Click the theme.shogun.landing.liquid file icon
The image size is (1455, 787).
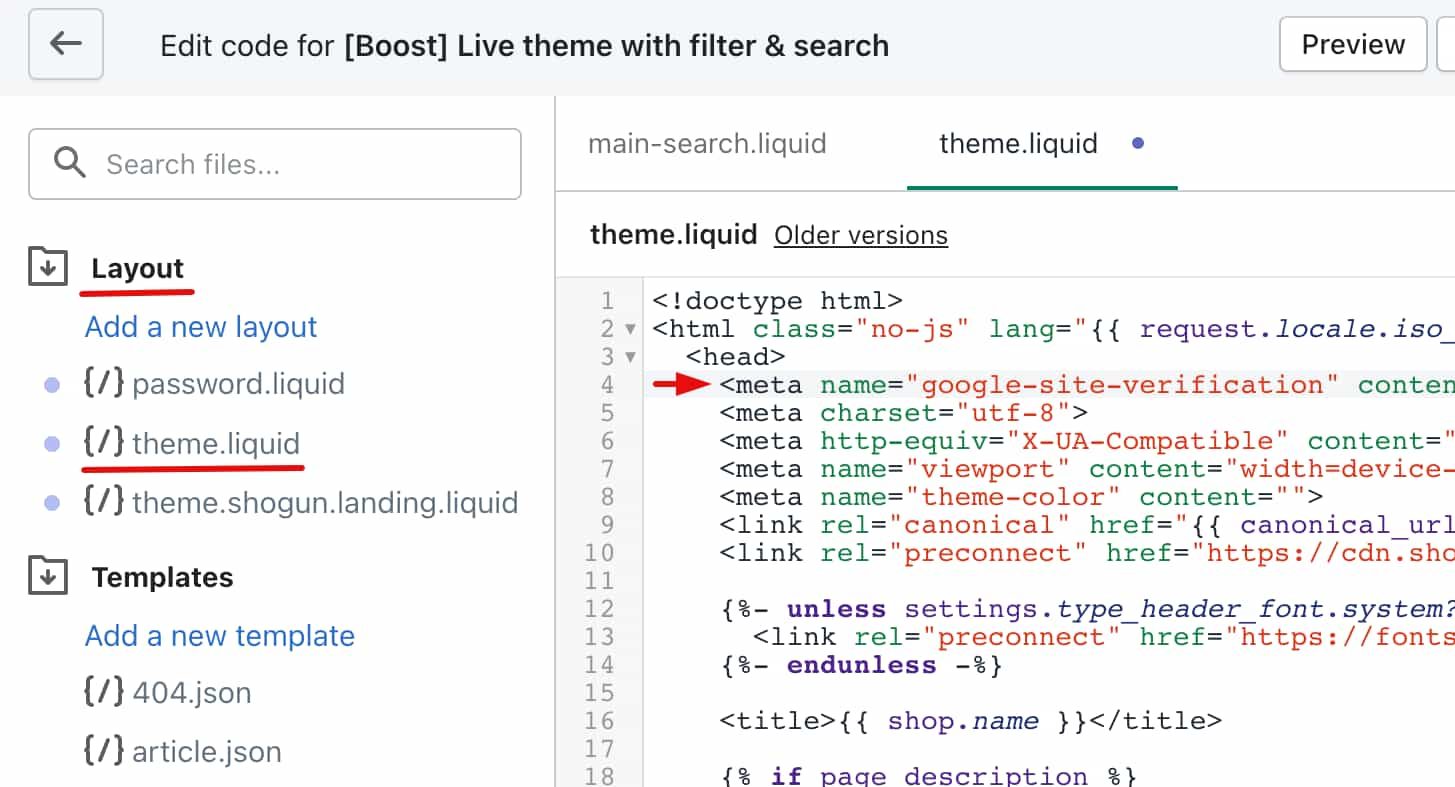(x=105, y=502)
